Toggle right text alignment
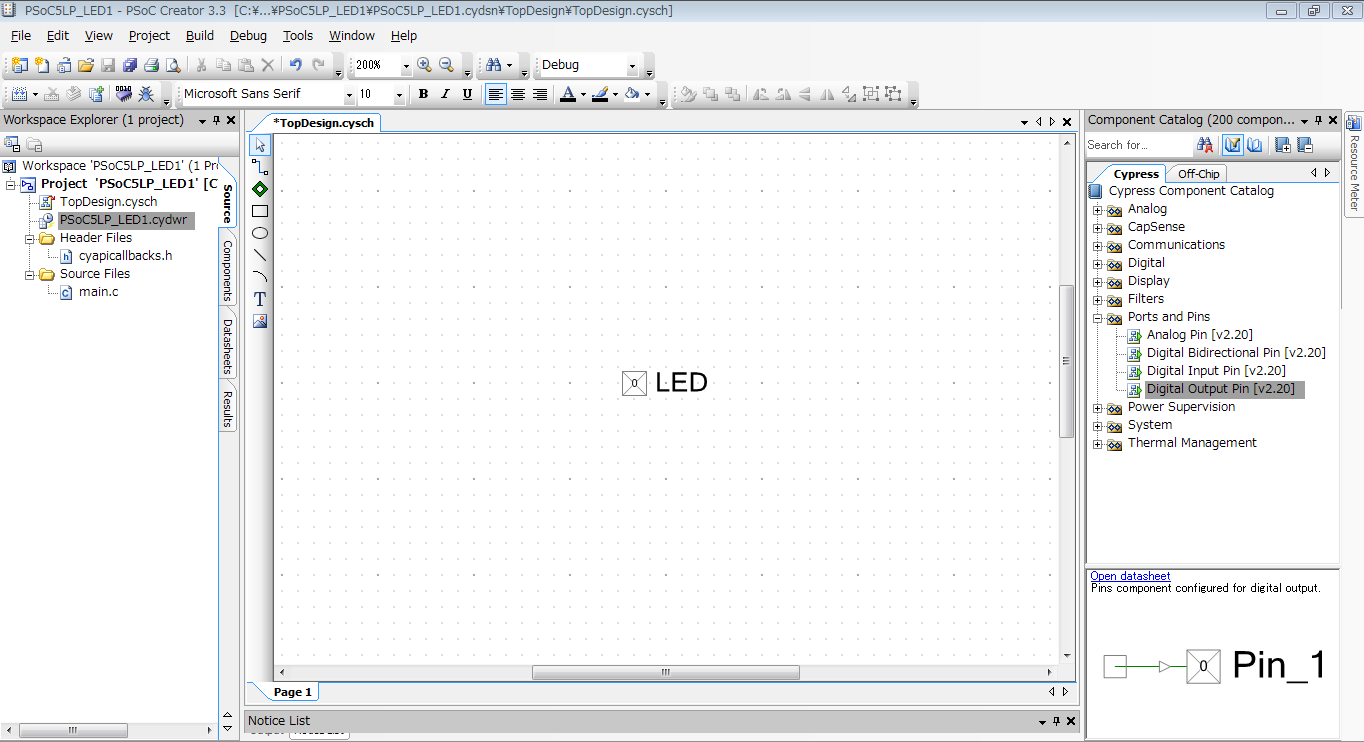Image resolution: width=1364 pixels, height=742 pixels. 540,94
